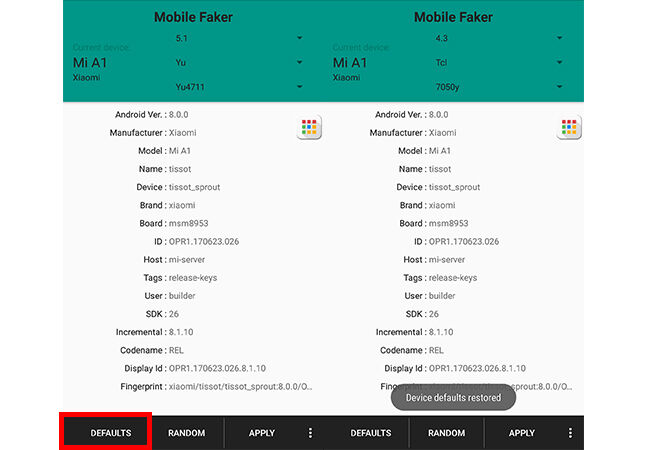The image size is (650, 450).
Task: Click the RANDOM button in right panel
Action: click(446, 433)
